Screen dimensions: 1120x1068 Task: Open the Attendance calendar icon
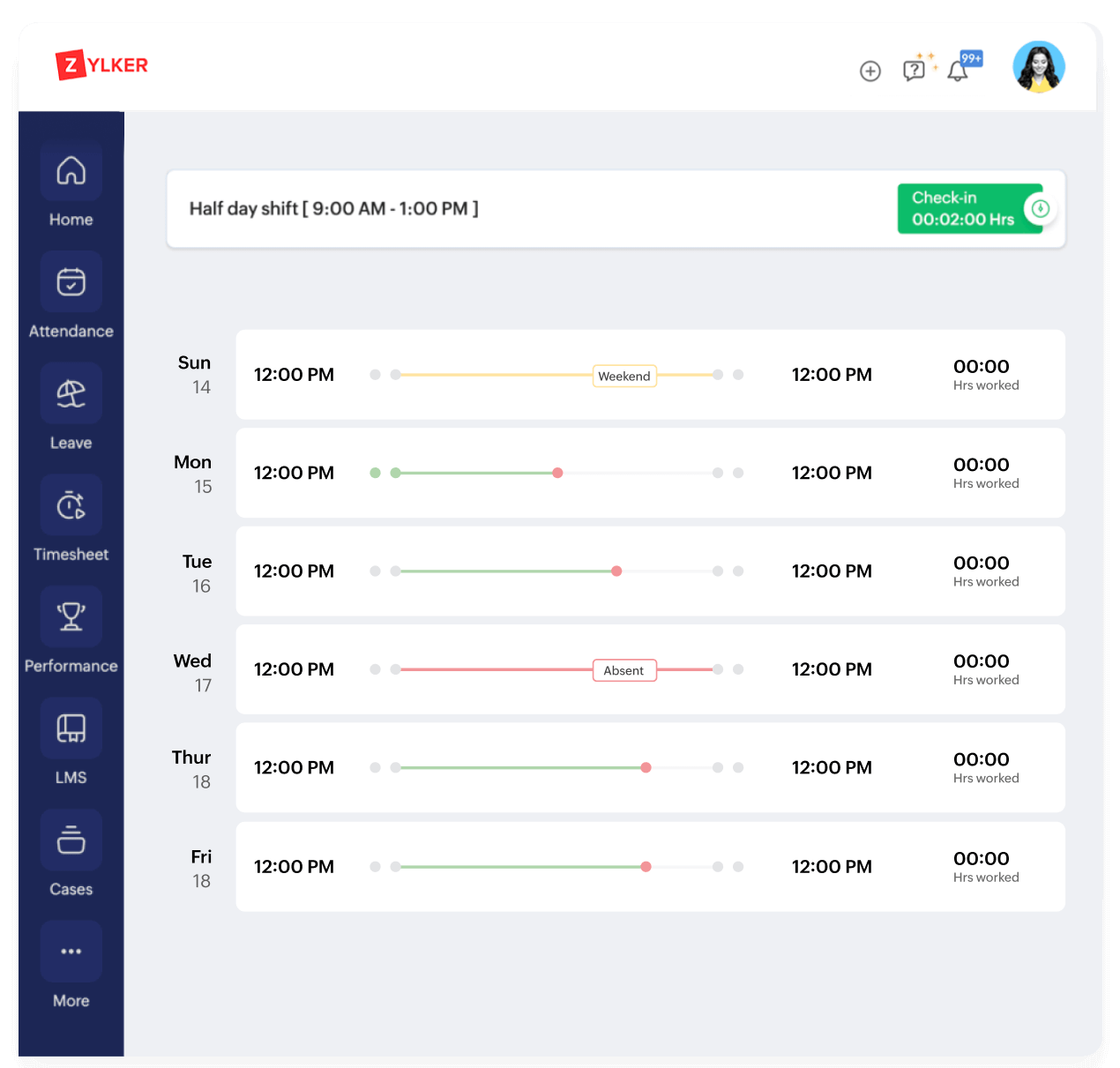(x=71, y=282)
